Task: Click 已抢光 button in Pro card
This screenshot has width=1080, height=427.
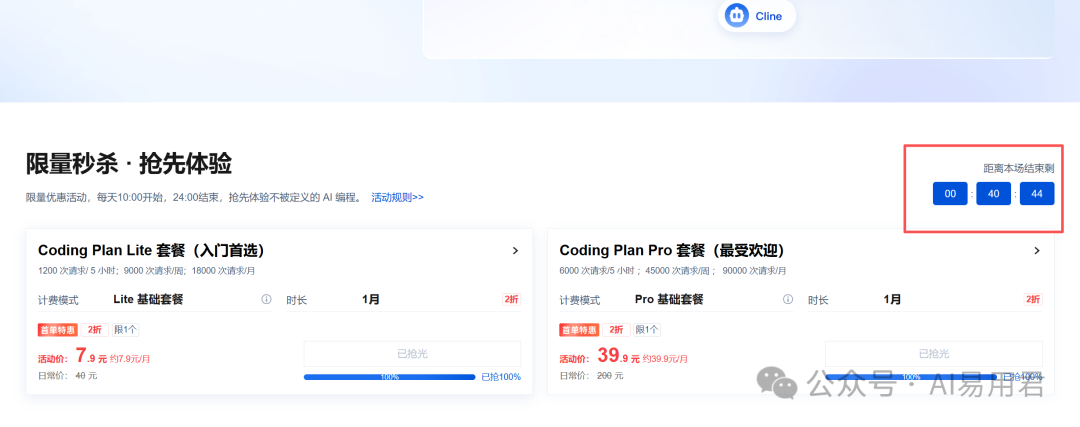Action: tap(933, 354)
